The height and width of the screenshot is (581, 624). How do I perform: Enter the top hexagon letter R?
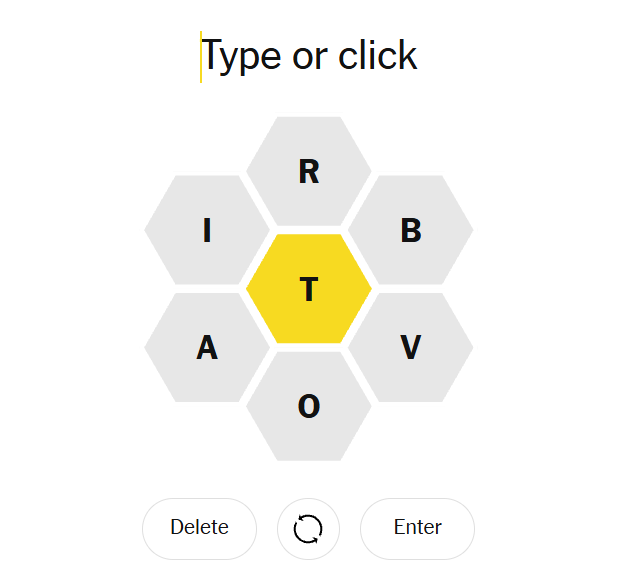point(309,171)
